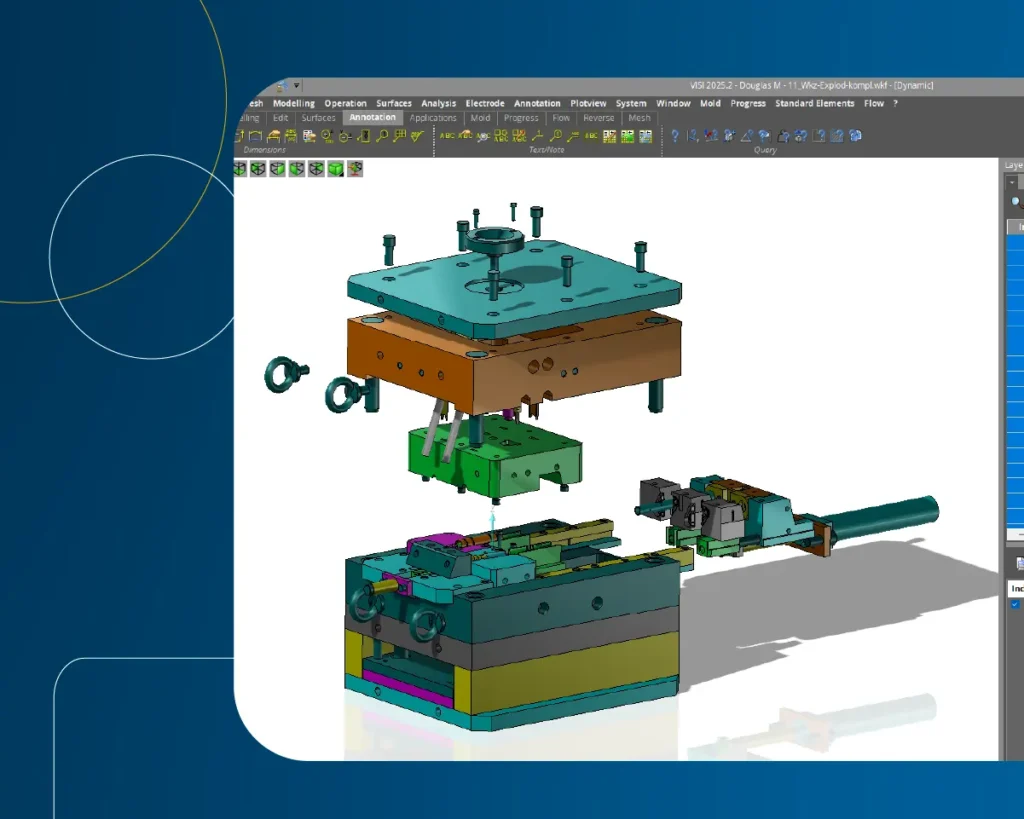
Task: Select the top highlighted row in layer list
Action: click(1015, 228)
